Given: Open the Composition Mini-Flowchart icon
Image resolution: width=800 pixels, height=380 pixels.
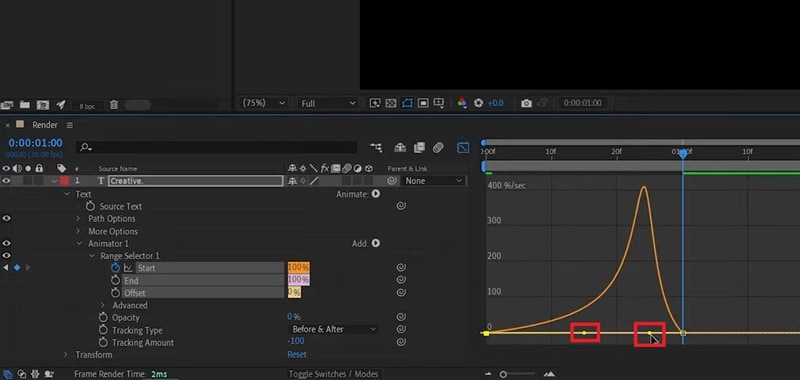Looking at the screenshot, I should (x=376, y=147).
